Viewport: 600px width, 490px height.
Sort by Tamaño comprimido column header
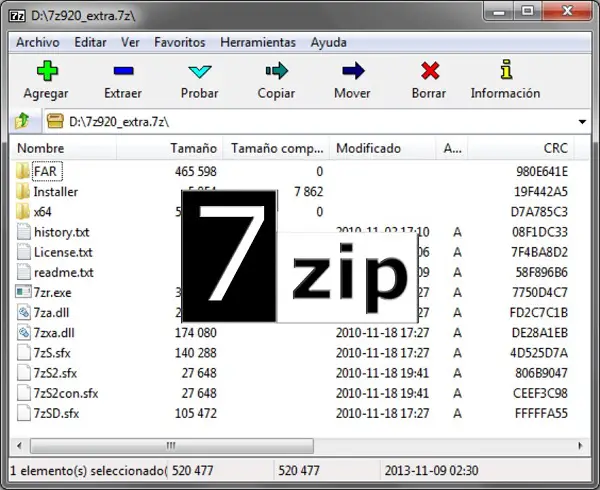(x=276, y=148)
